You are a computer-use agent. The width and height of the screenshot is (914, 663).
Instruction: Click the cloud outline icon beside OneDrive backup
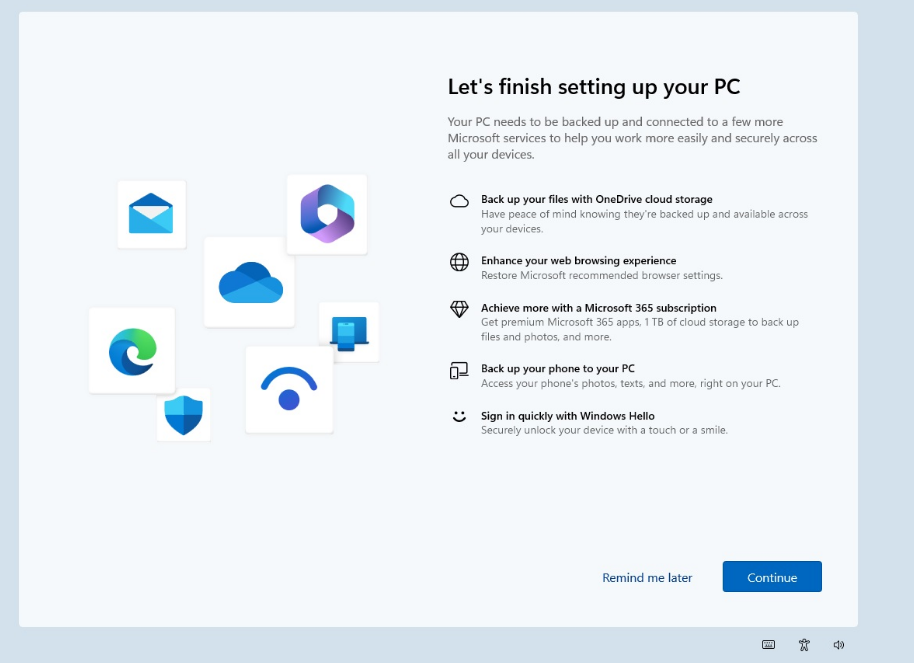(459, 201)
